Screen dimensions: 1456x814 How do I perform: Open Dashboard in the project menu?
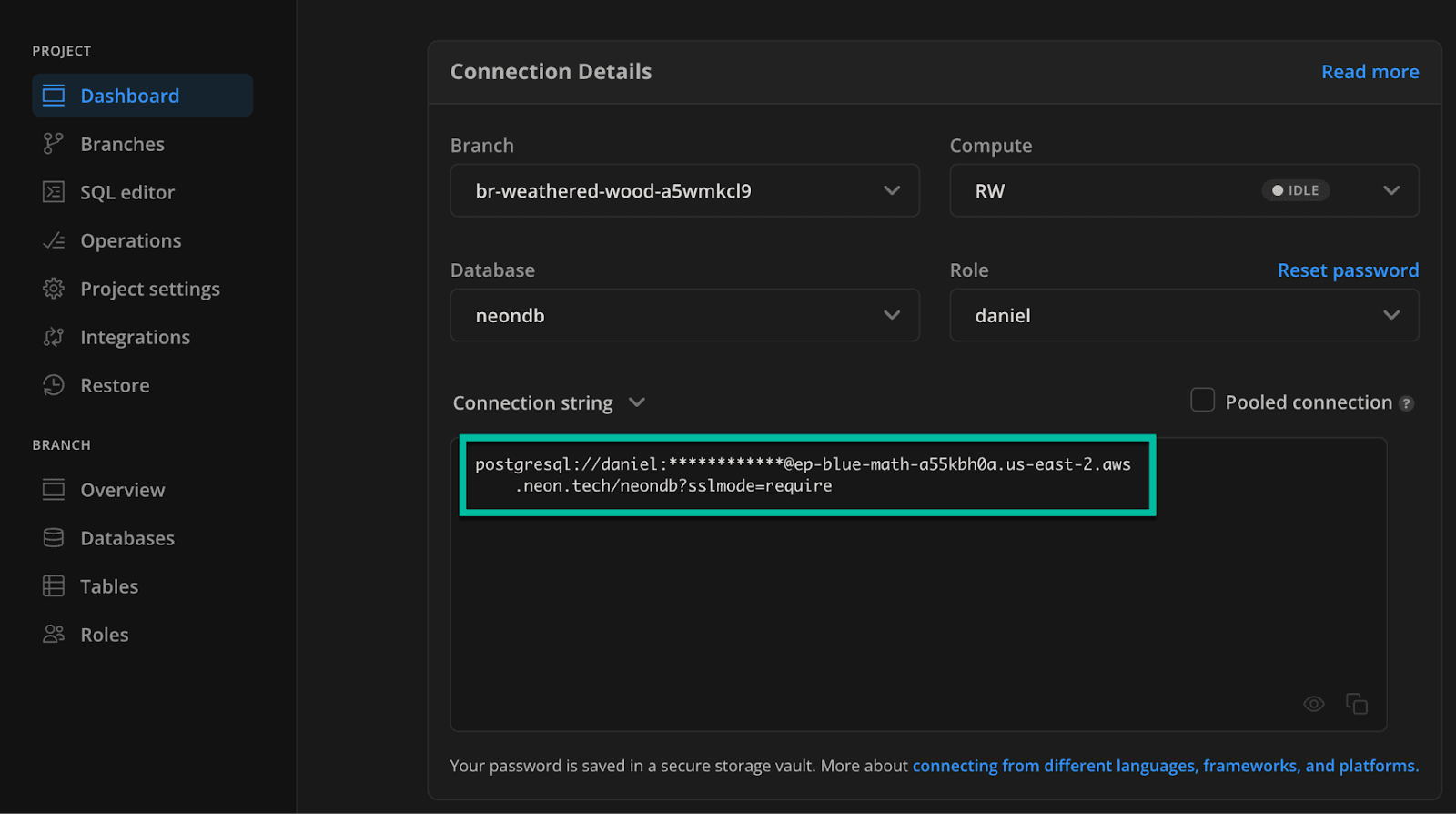pos(142,96)
